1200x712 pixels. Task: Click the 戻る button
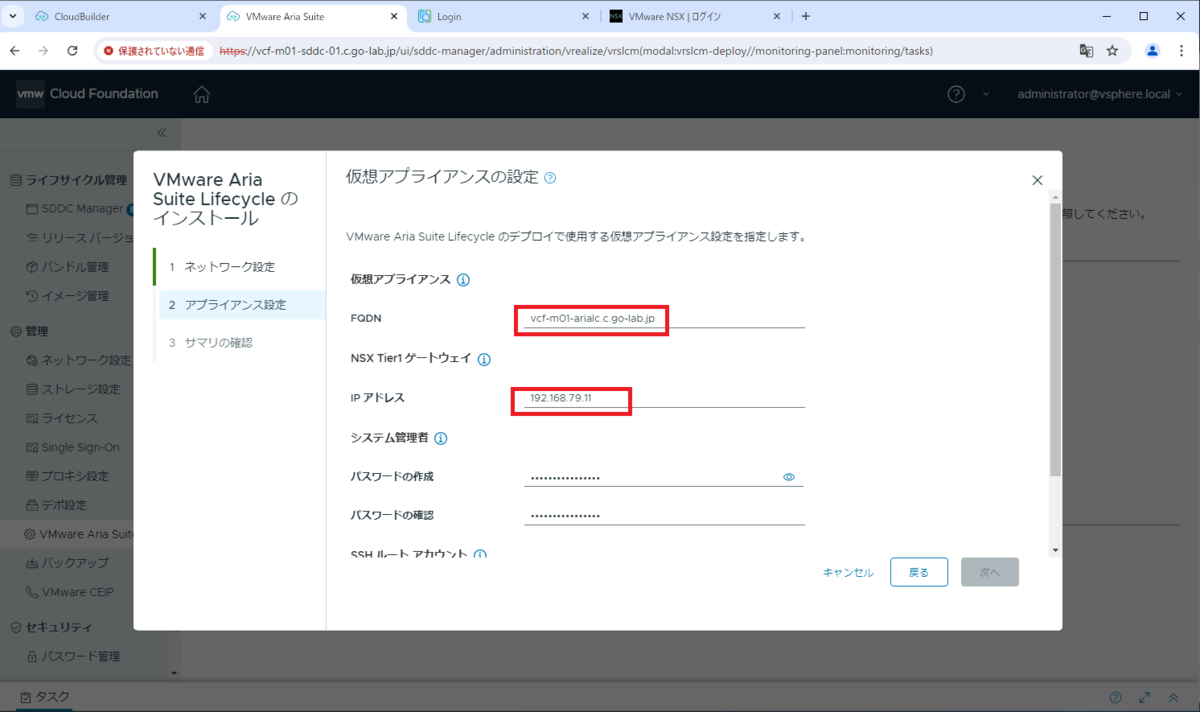pyautogui.click(x=919, y=572)
